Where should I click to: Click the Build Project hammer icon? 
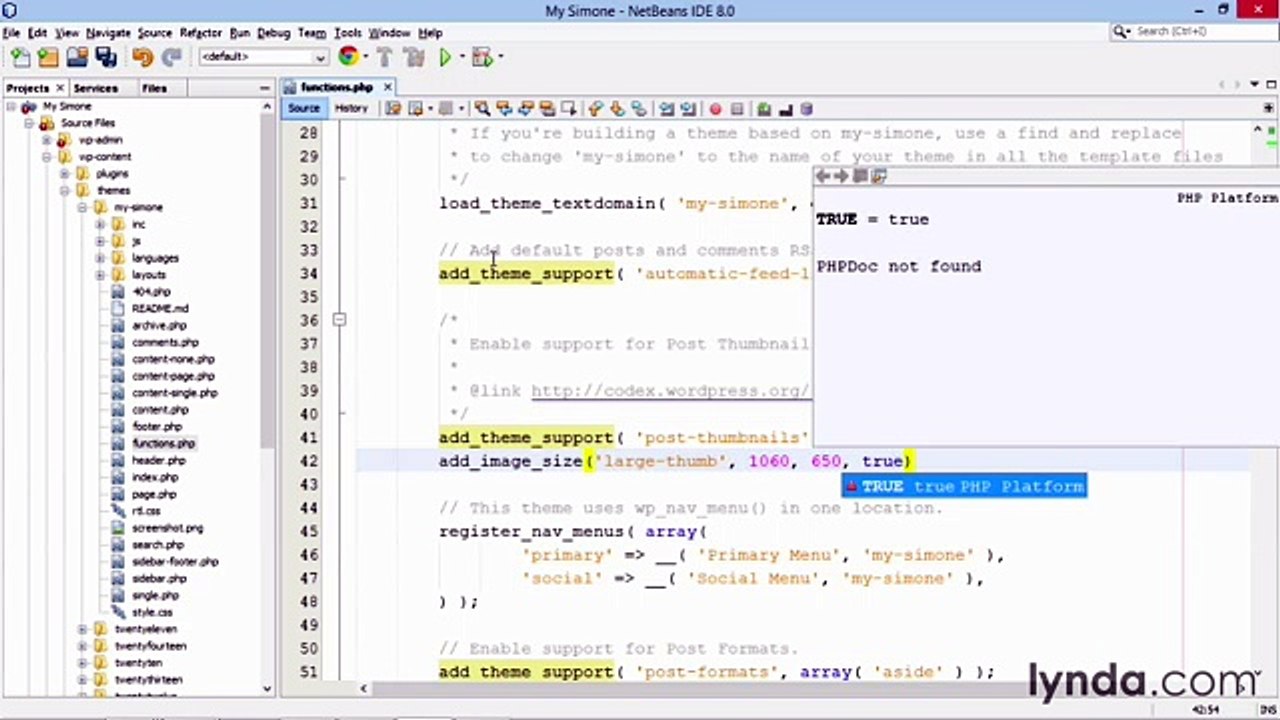click(384, 58)
